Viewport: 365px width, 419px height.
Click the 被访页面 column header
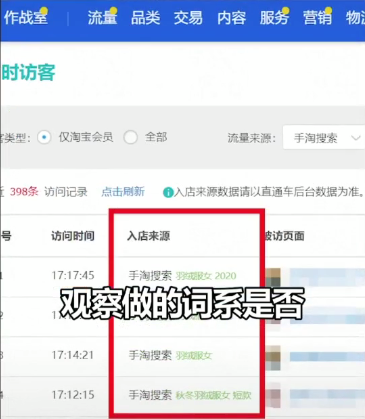pyautogui.click(x=284, y=236)
